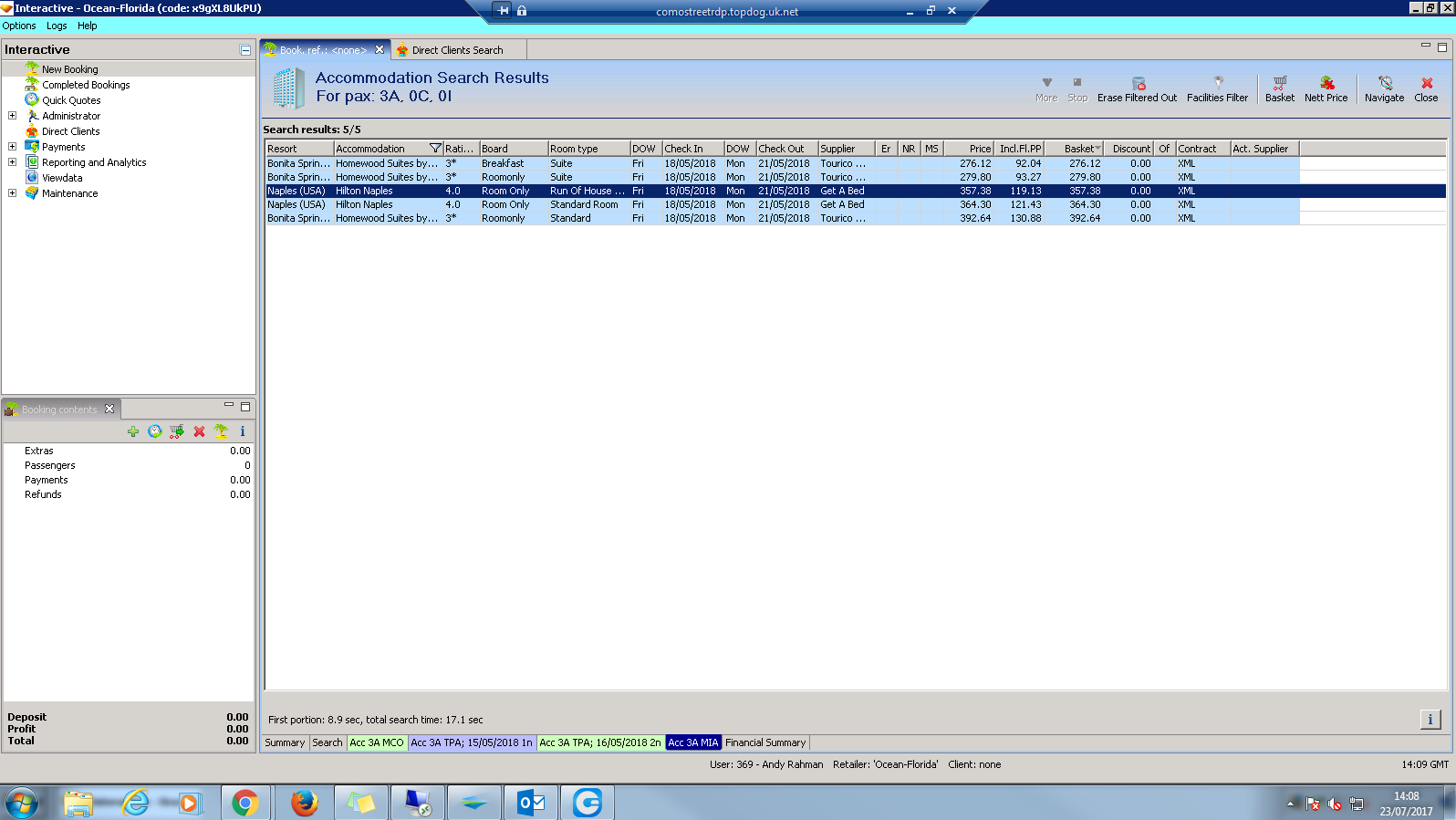Click the info button beside search time
The width and height of the screenshot is (1456, 820).
point(1430,720)
